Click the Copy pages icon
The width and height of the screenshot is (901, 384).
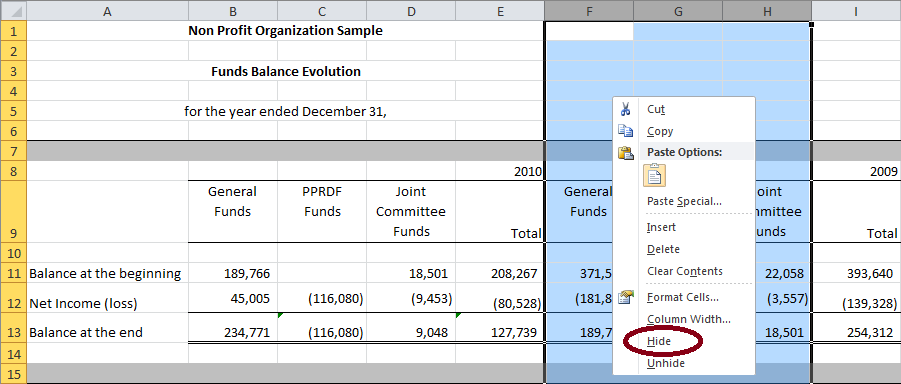tap(625, 131)
